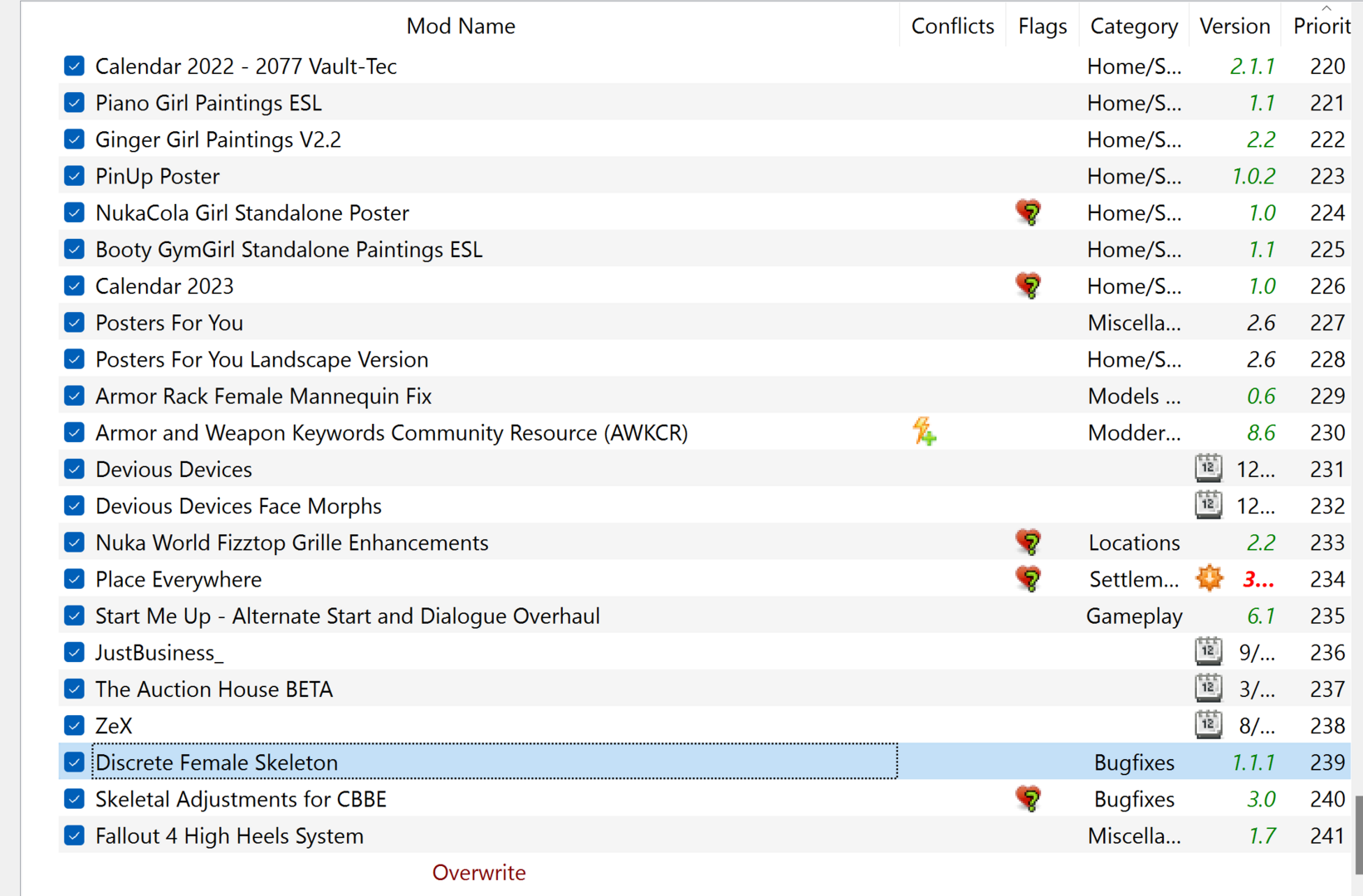Screen dimensions: 1363x896
Task: Click the orange update-available icon on Place Everywhere
Action: click(x=1209, y=578)
